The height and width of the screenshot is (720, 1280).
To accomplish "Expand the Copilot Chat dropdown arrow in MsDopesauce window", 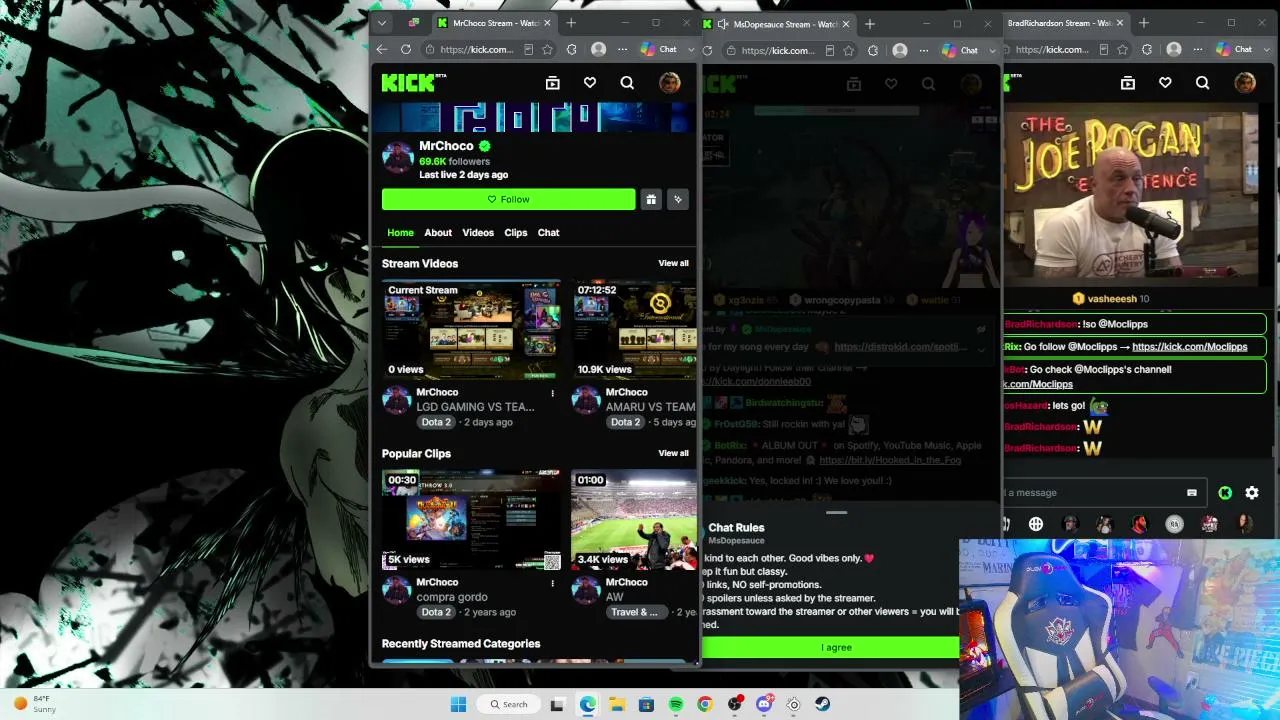I will pyautogui.click(x=992, y=50).
